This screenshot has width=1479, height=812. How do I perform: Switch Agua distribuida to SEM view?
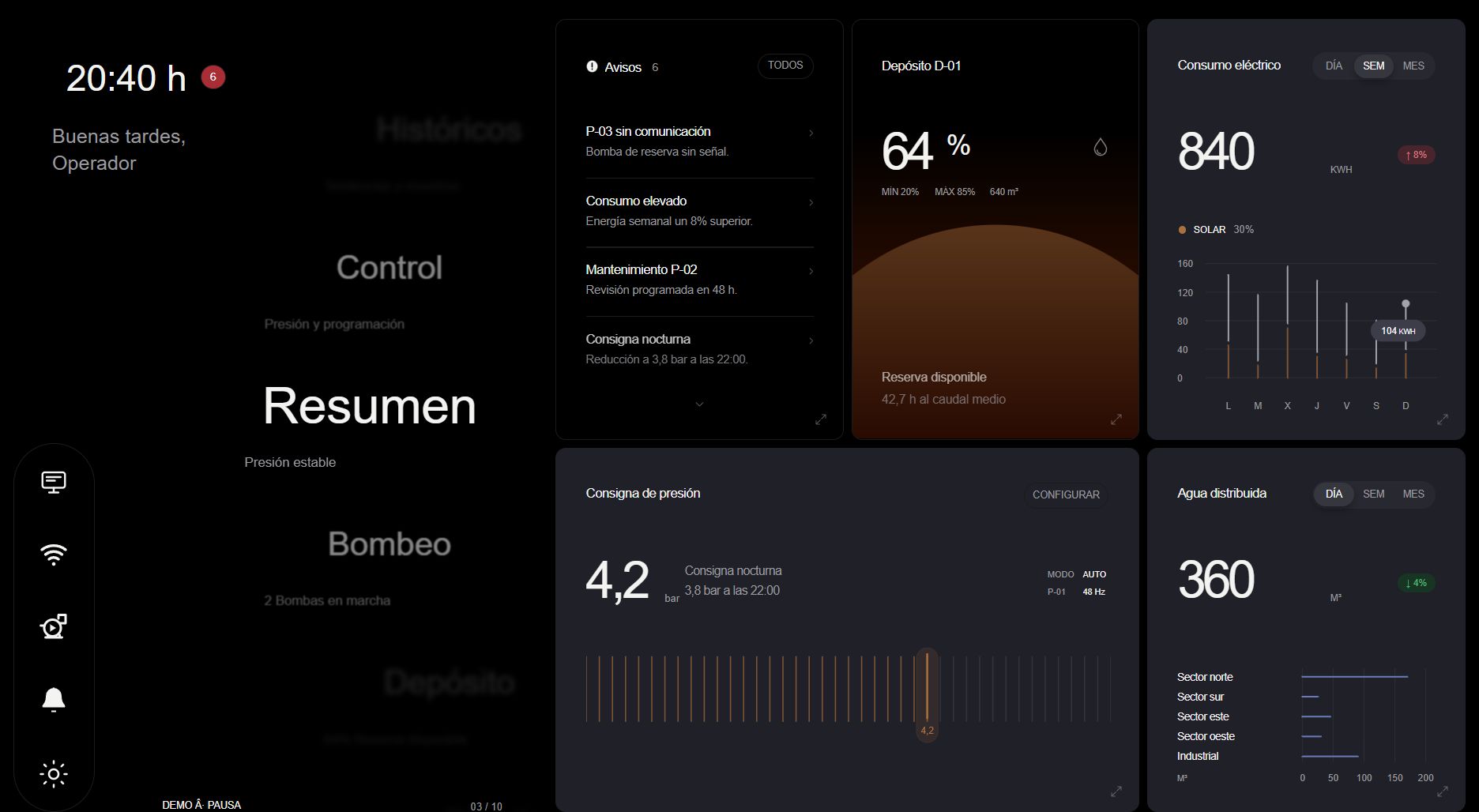[1374, 494]
